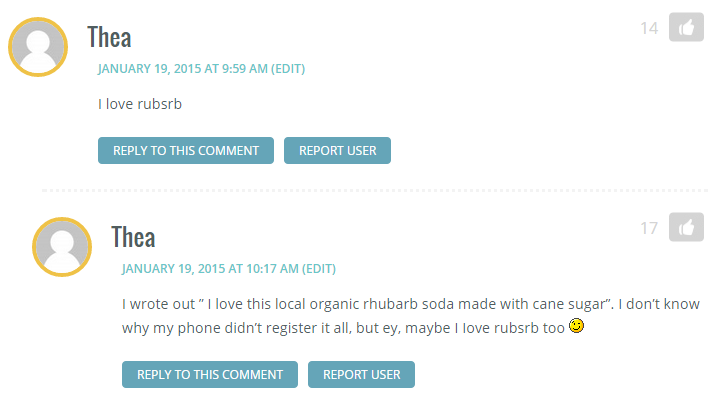Report user on the 9:59 AM comment

337,151
